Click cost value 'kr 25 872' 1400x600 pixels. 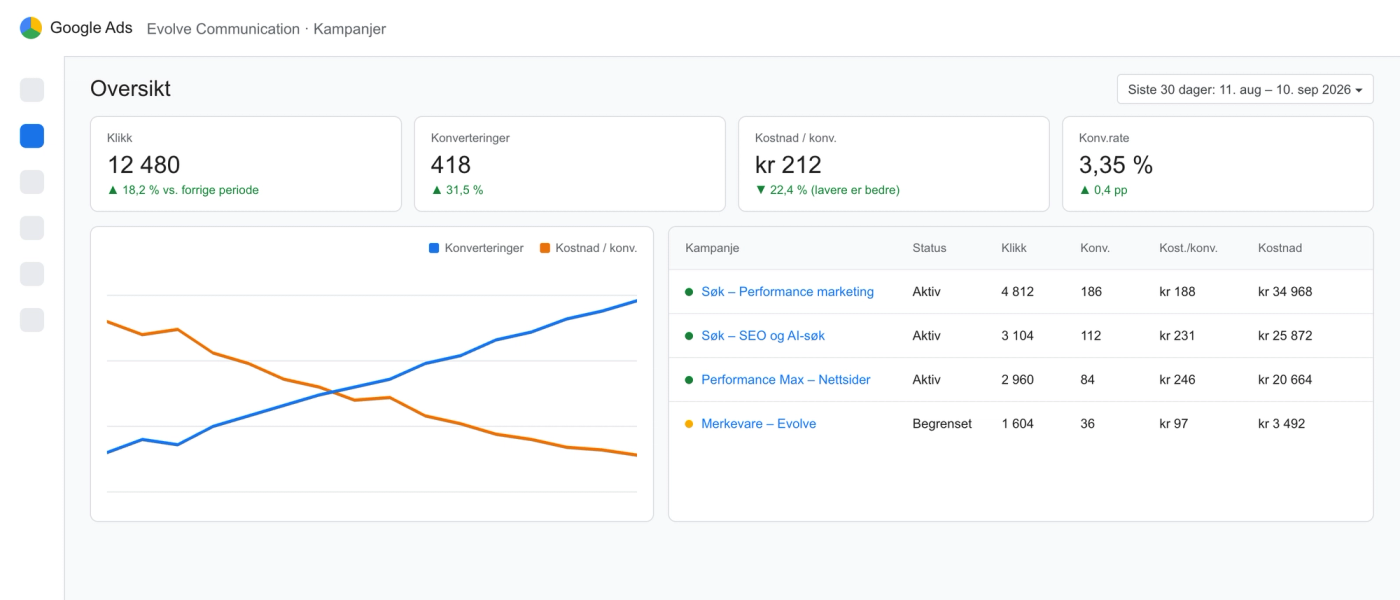tap(1285, 336)
